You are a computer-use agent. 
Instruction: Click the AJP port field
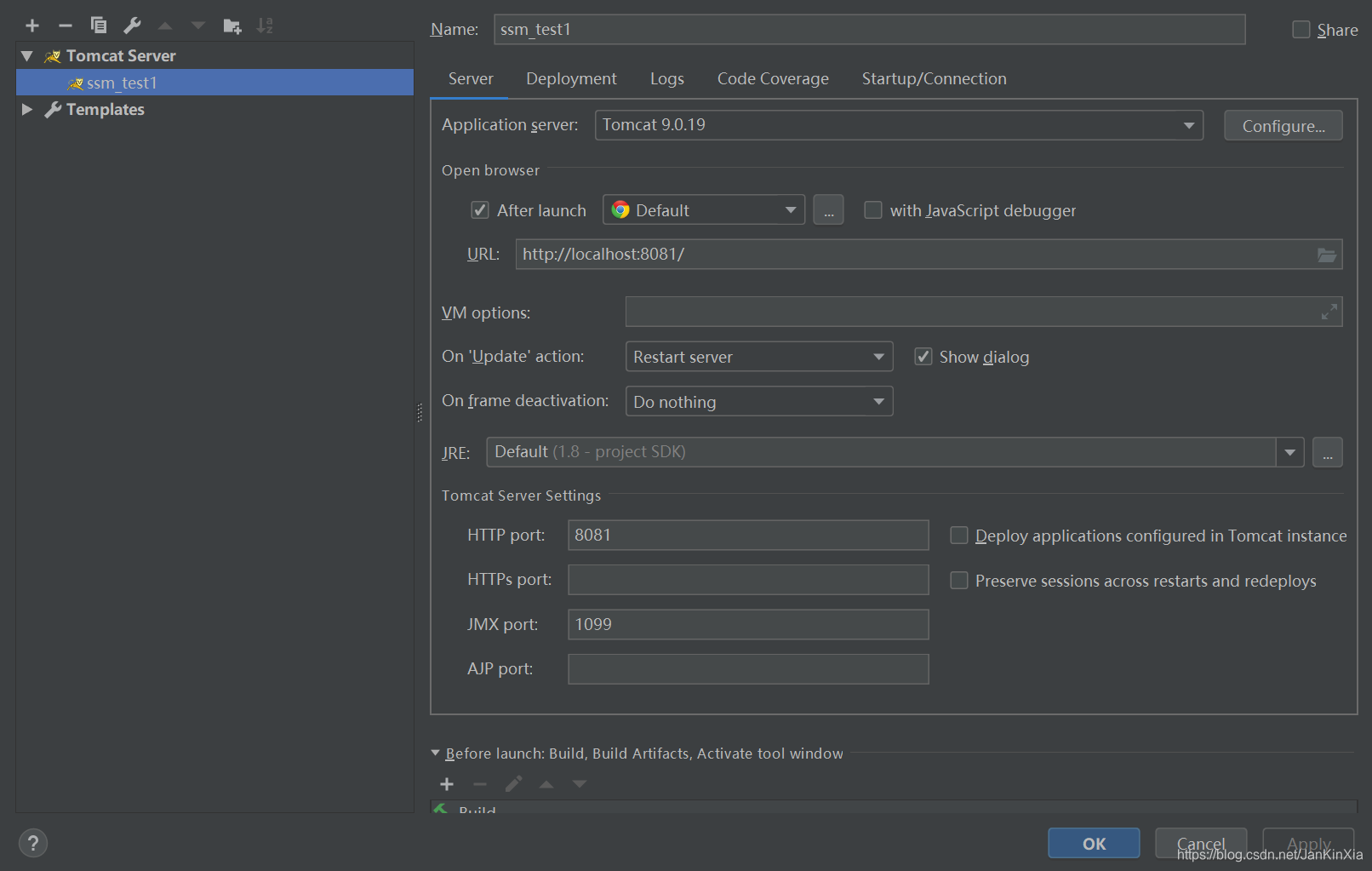pos(748,669)
